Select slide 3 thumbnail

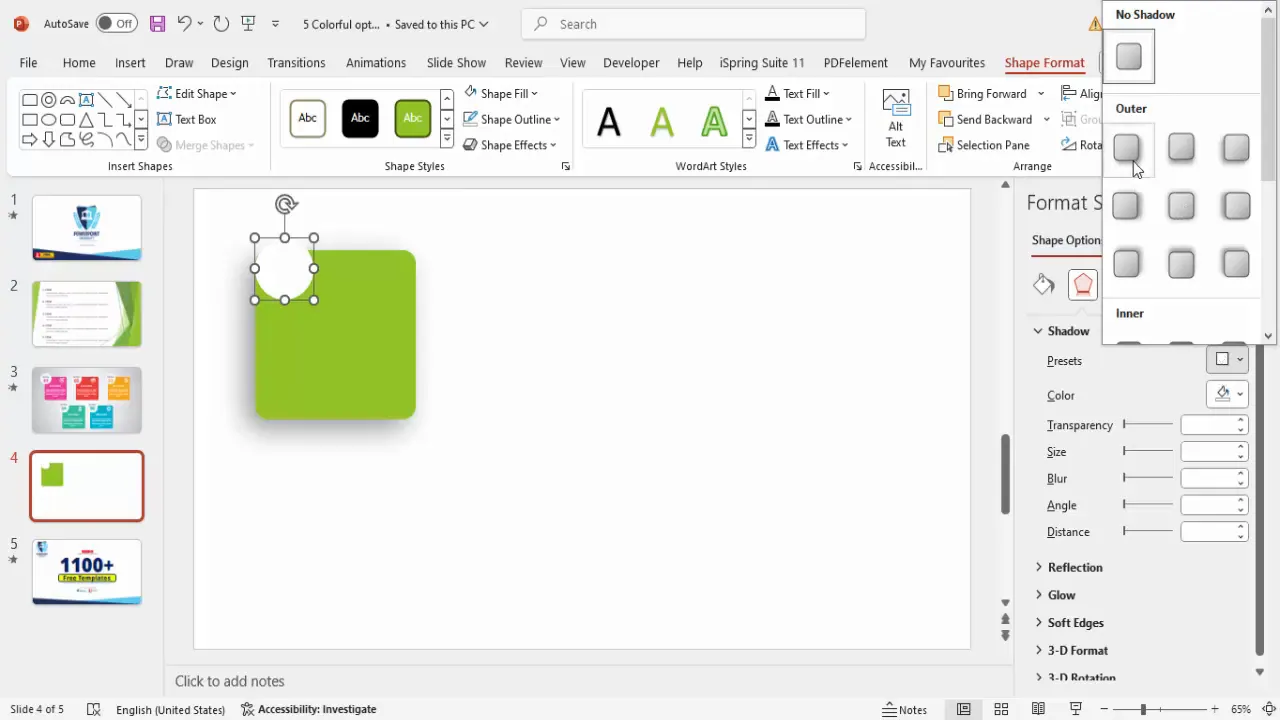[x=87, y=400]
